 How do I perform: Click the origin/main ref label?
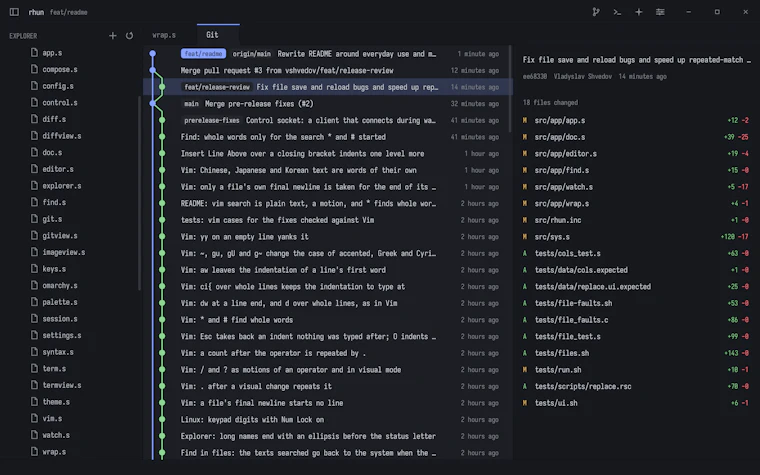(252, 54)
